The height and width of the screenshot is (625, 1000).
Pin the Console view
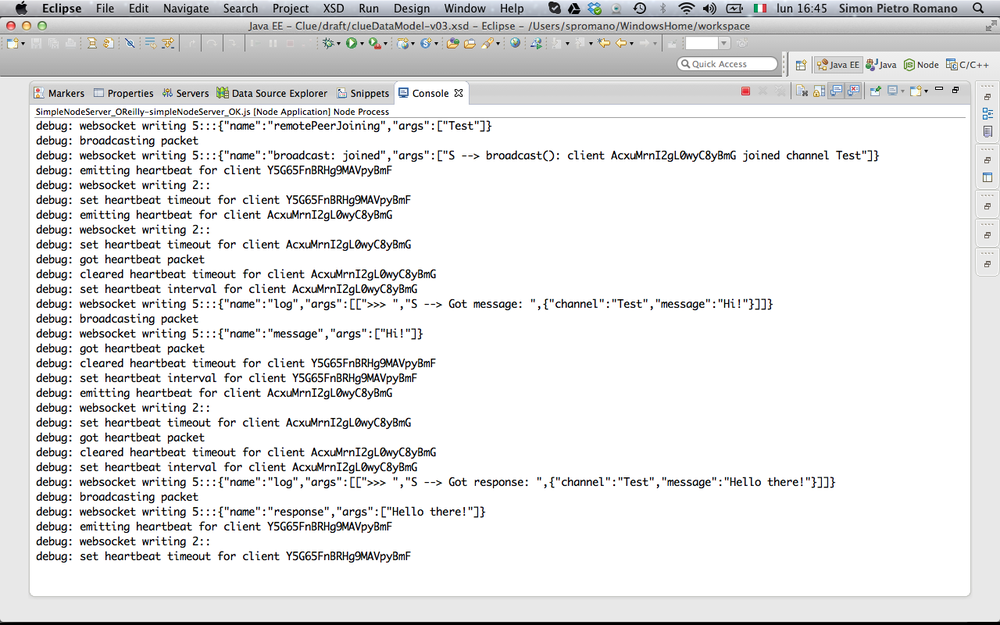[876, 90]
